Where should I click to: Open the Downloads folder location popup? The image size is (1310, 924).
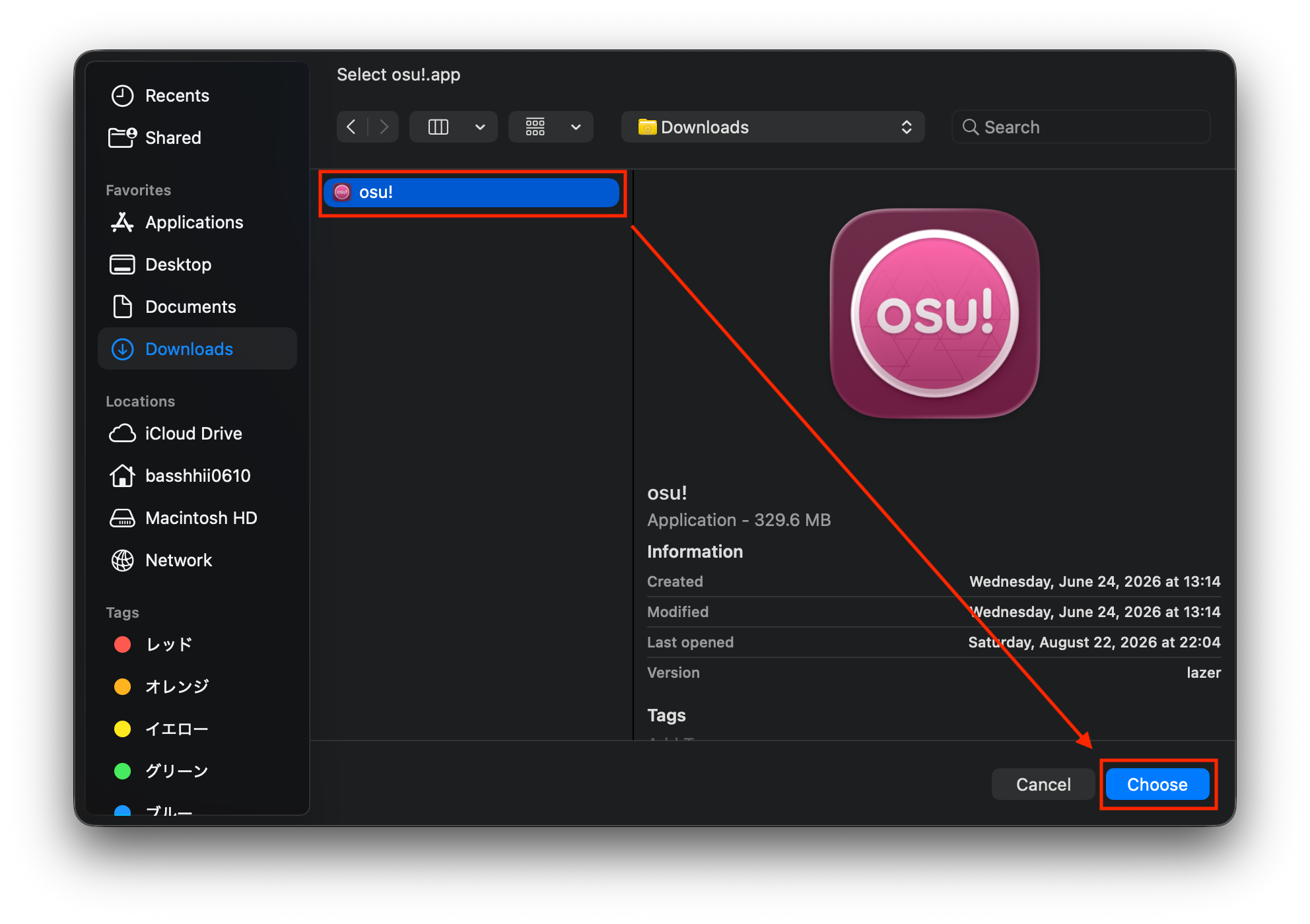(x=773, y=127)
